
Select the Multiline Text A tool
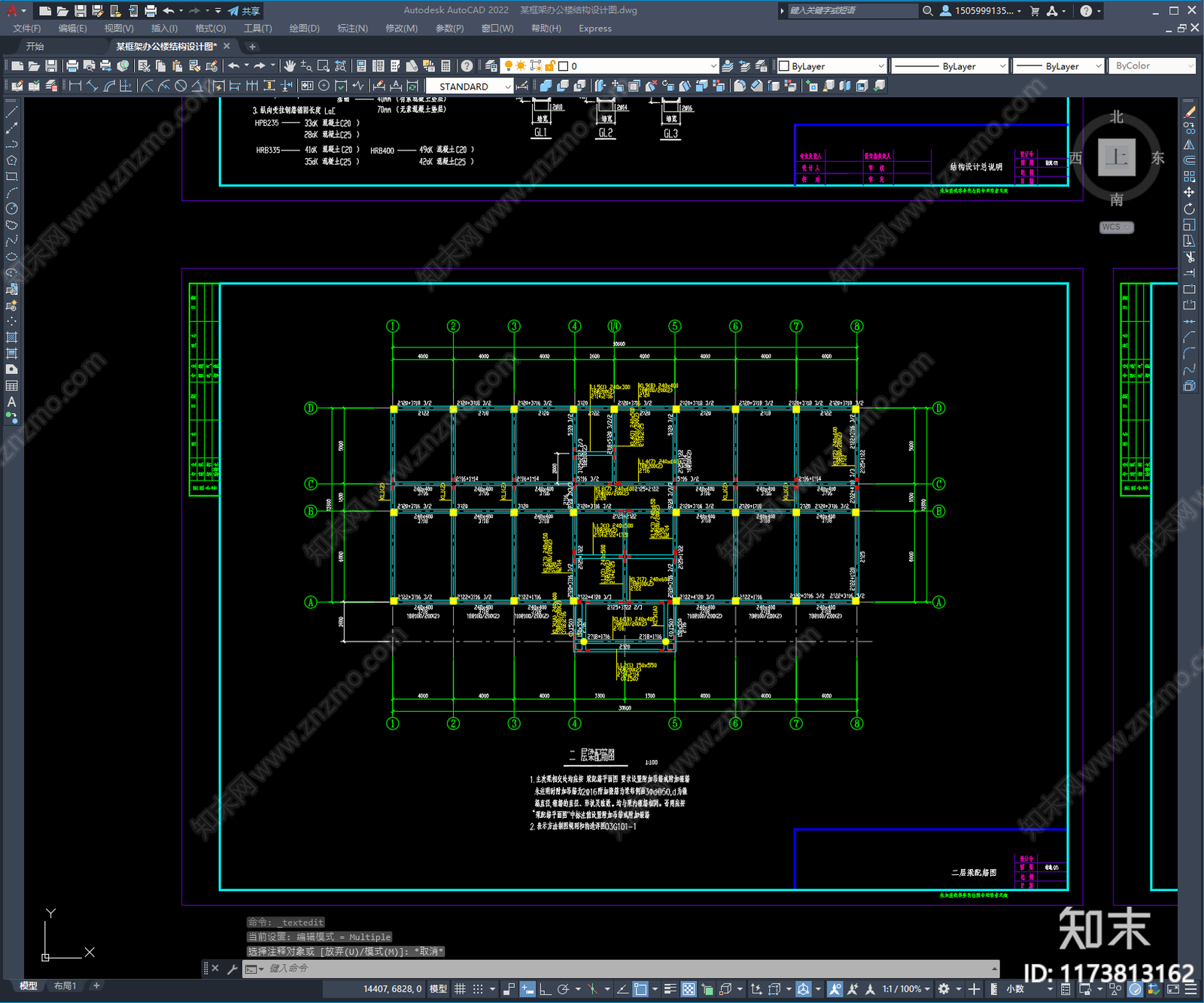(x=11, y=402)
